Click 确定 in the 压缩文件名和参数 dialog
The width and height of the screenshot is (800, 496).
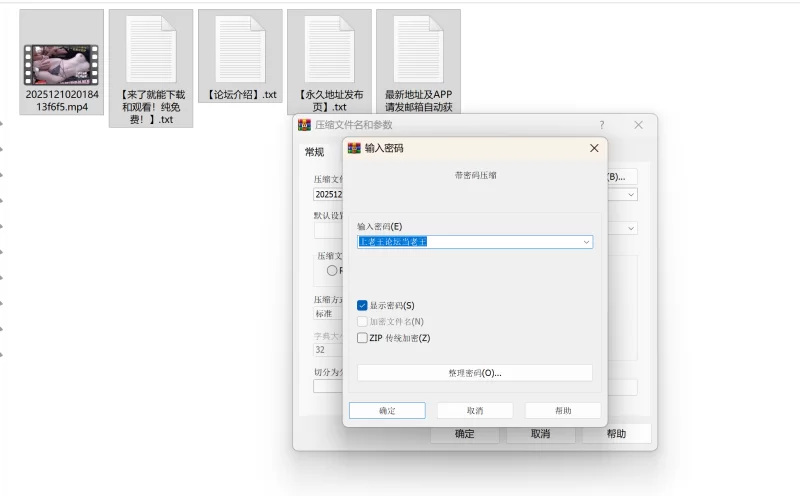coord(465,434)
